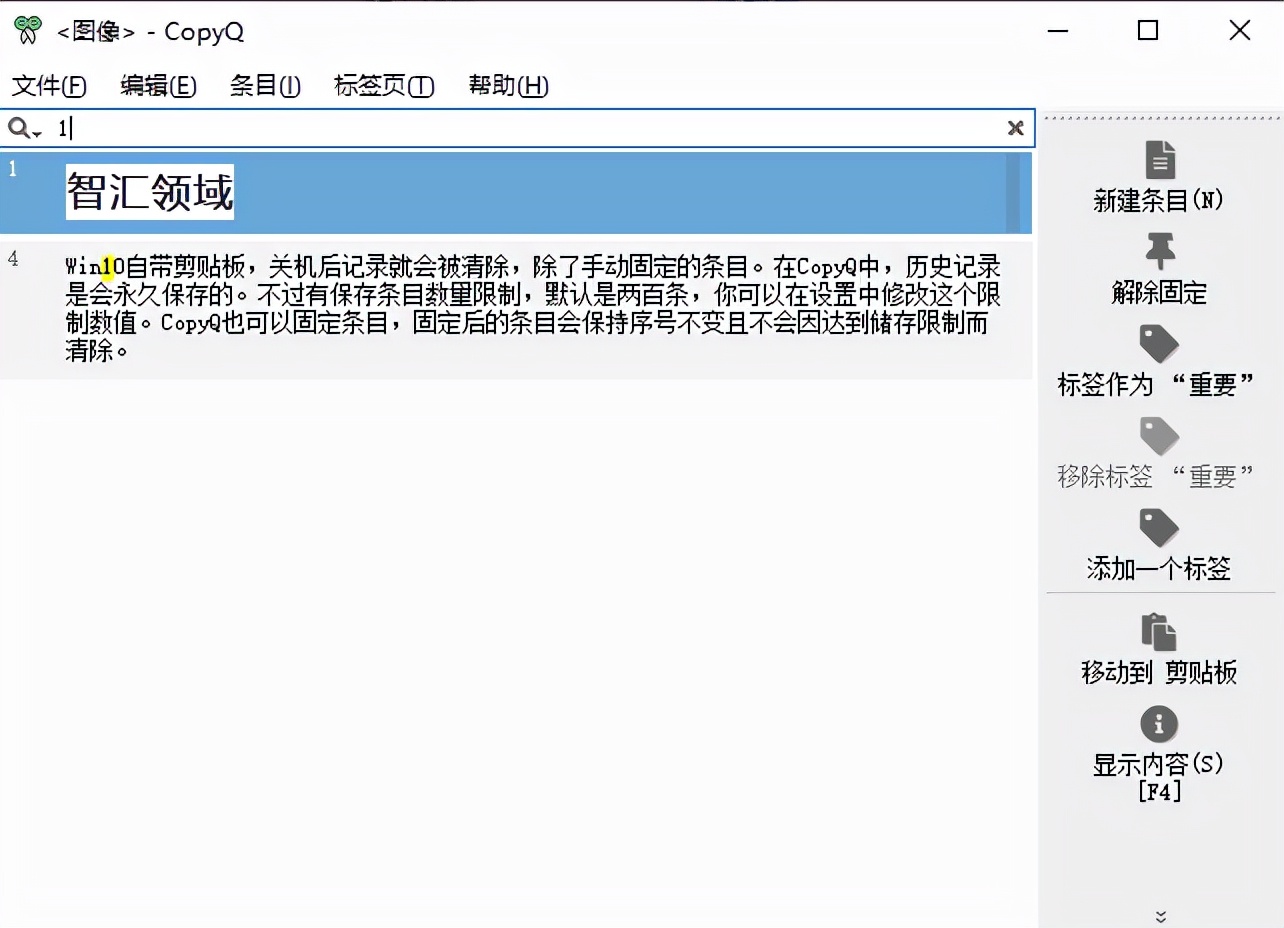The height and width of the screenshot is (928, 1284).
Task: Click the grayed 移除标签"重要" icon
Action: [1159, 437]
